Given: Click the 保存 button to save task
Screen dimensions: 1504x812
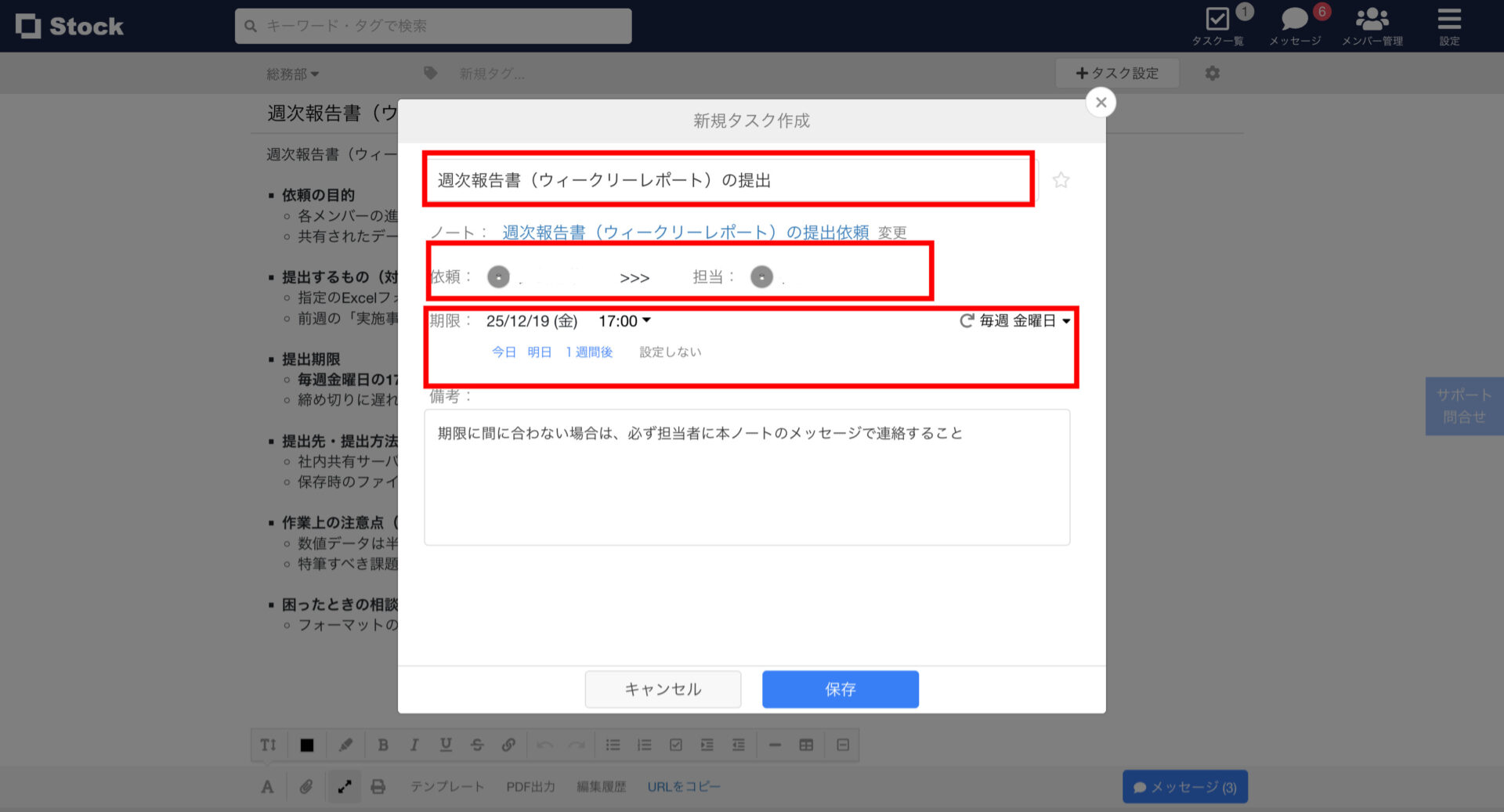Looking at the screenshot, I should (x=840, y=689).
